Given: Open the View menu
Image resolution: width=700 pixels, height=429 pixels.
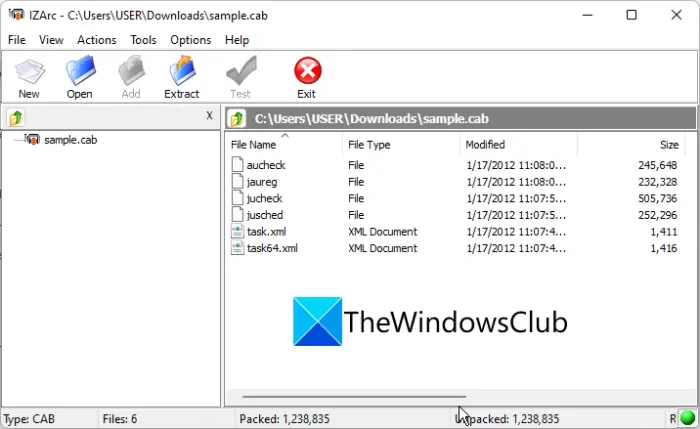Looking at the screenshot, I should click(51, 40).
